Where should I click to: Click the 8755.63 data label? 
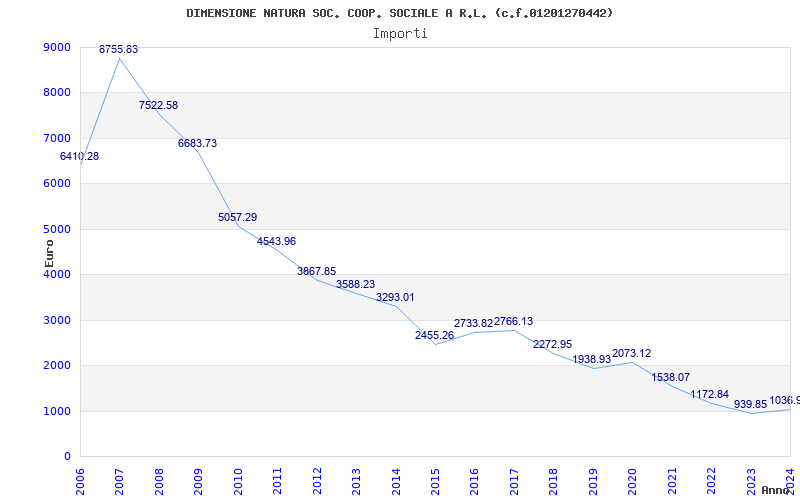[x=118, y=49]
